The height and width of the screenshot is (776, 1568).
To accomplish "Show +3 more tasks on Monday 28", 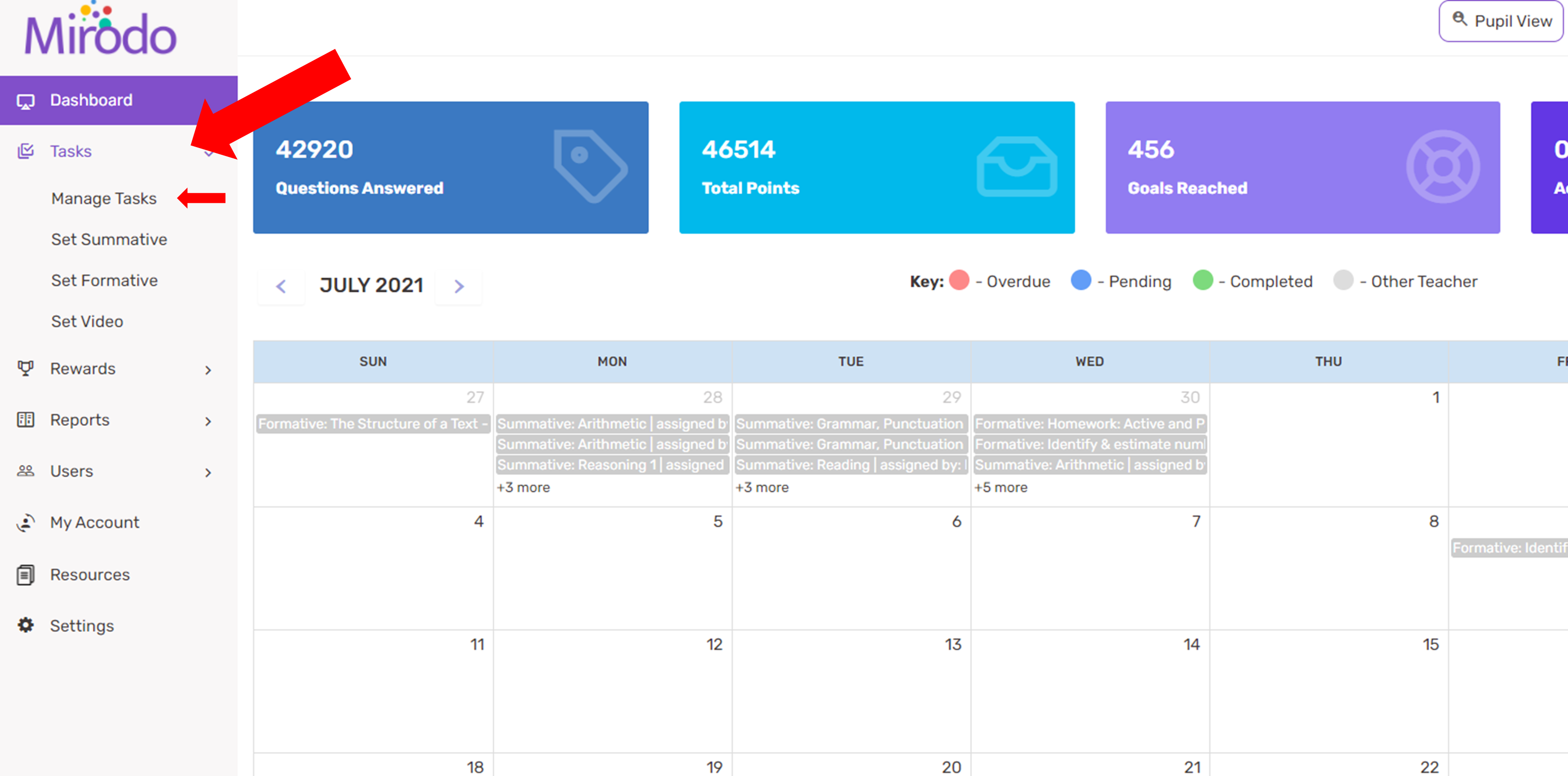I will coord(523,487).
